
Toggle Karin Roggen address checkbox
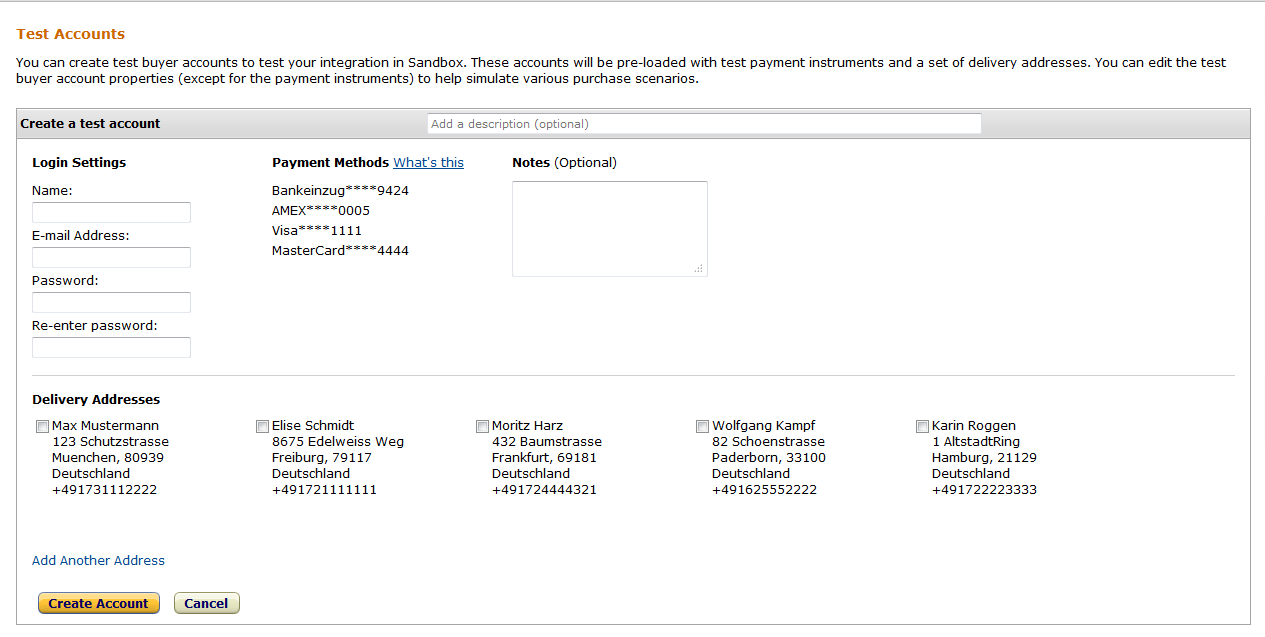922,426
